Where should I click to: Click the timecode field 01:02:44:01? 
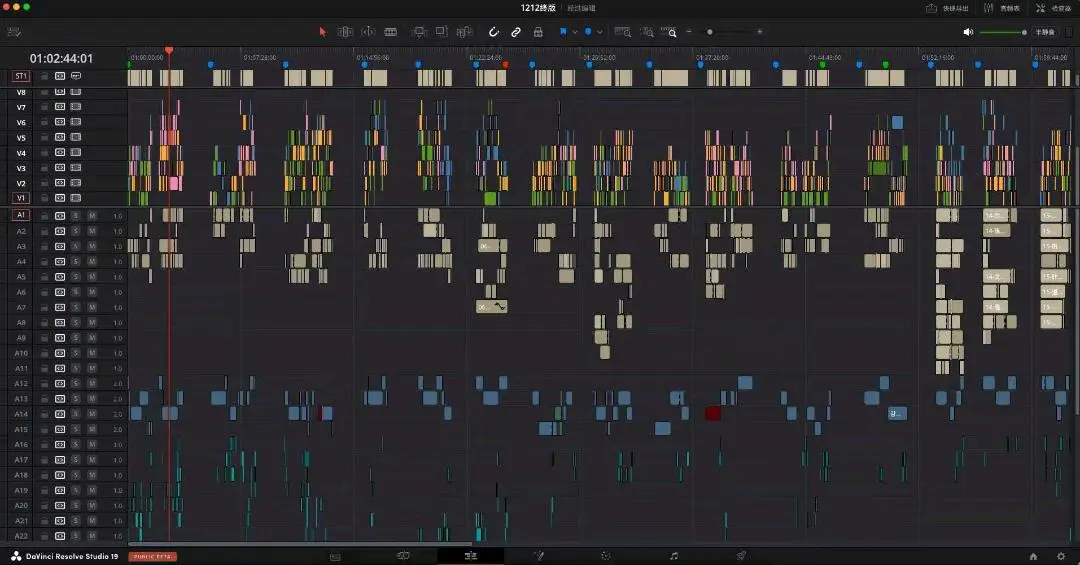(61, 59)
